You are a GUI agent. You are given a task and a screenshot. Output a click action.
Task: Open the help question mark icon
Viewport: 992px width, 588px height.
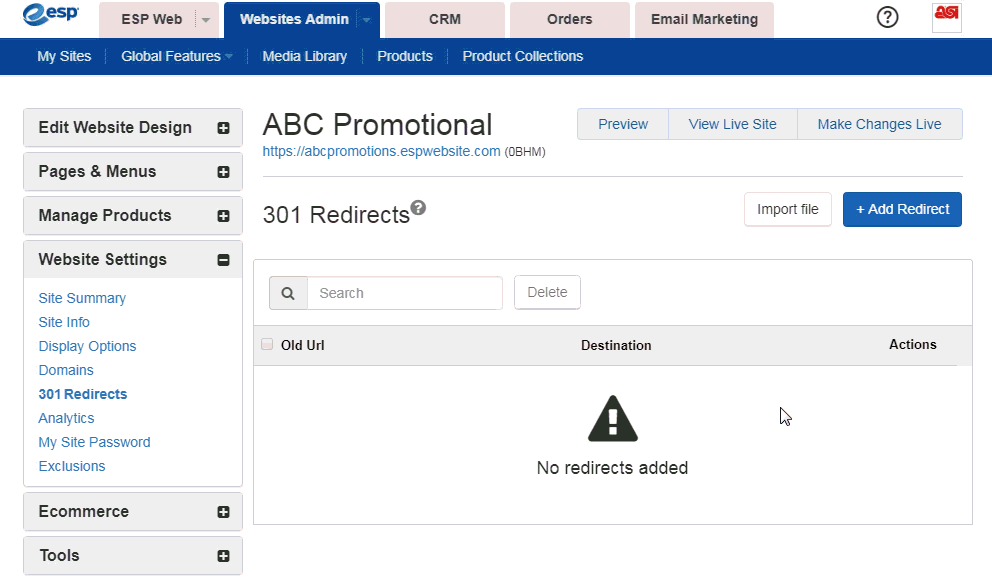point(887,17)
